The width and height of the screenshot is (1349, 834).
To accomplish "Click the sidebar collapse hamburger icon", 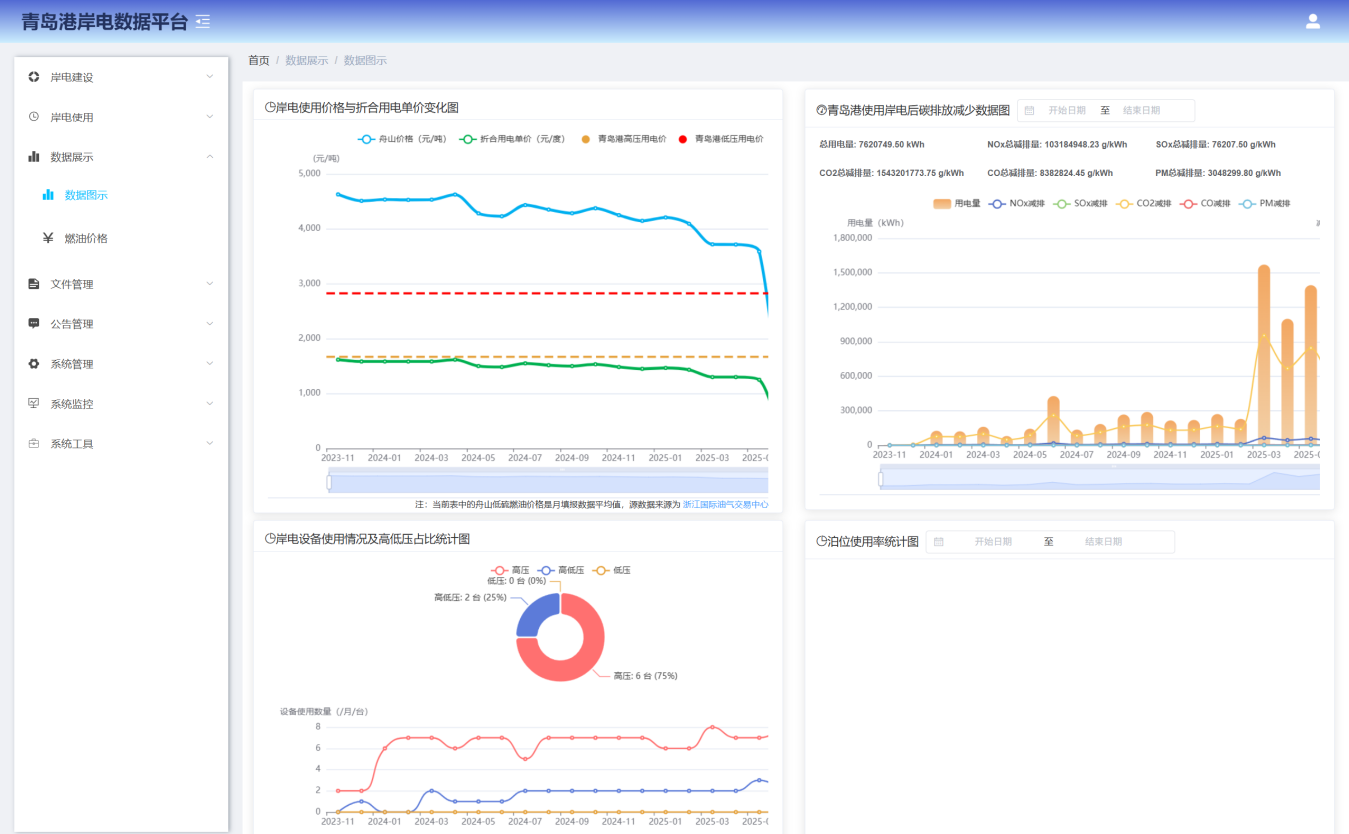I will tap(203, 21).
